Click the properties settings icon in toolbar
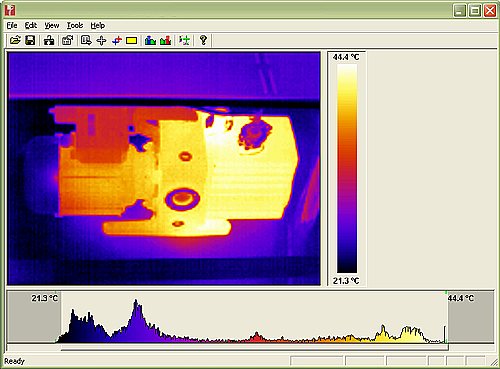This screenshot has width=500, height=369. pyautogui.click(x=68, y=41)
